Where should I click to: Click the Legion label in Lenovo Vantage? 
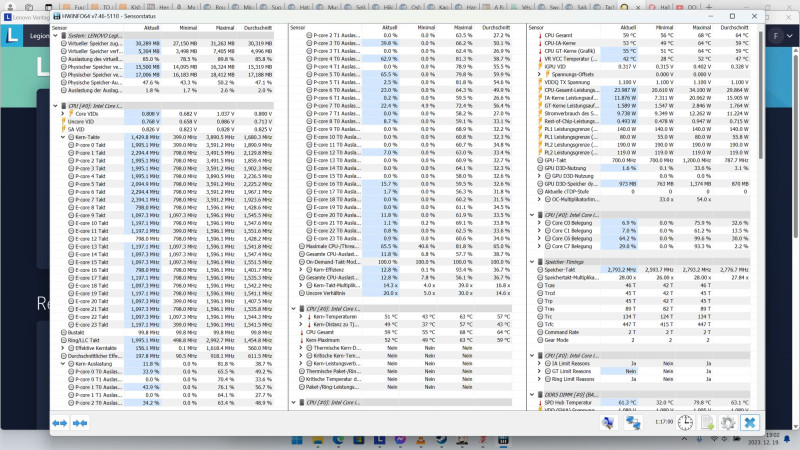click(39, 36)
